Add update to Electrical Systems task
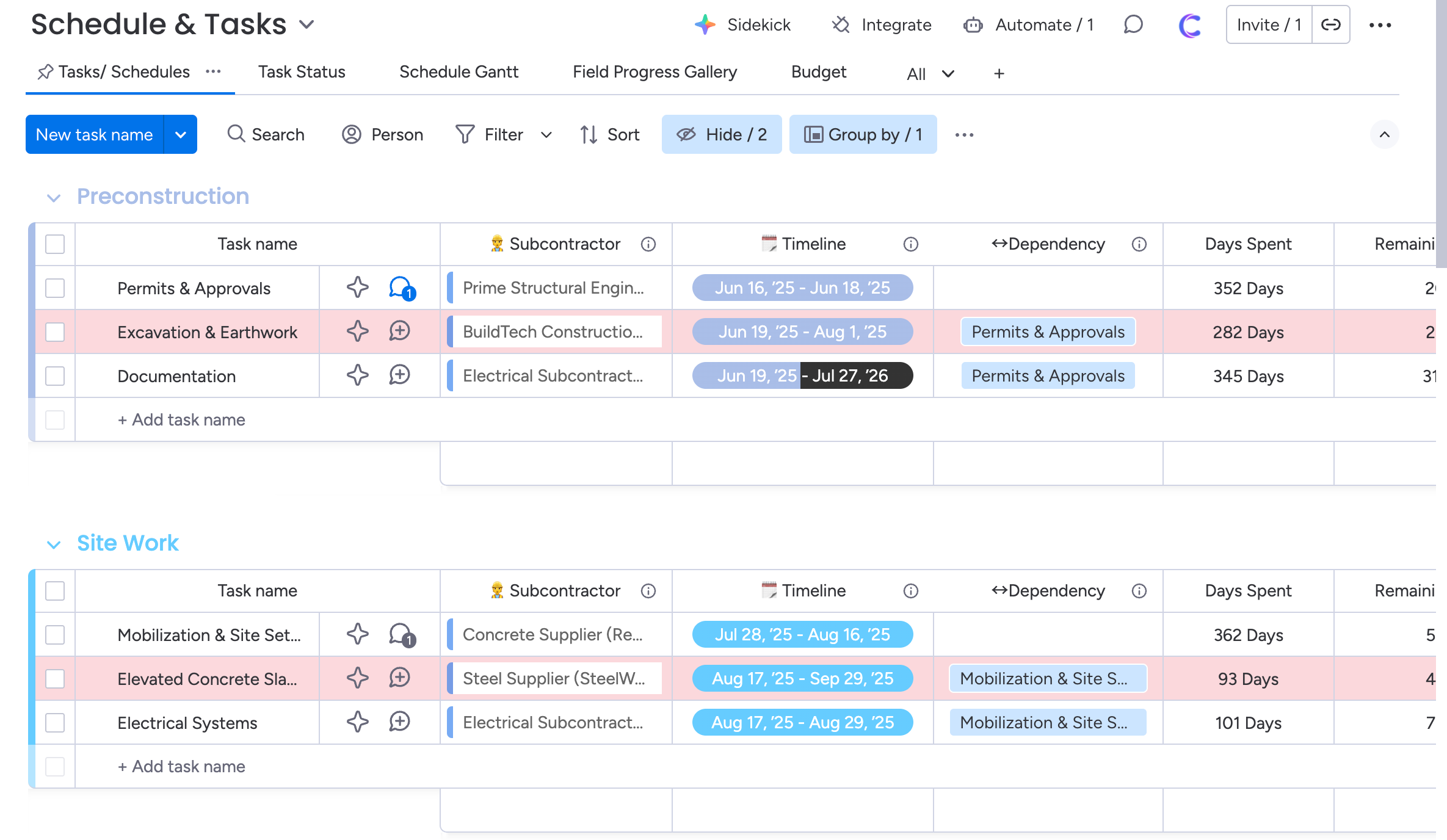1447x840 pixels. pyautogui.click(x=400, y=722)
